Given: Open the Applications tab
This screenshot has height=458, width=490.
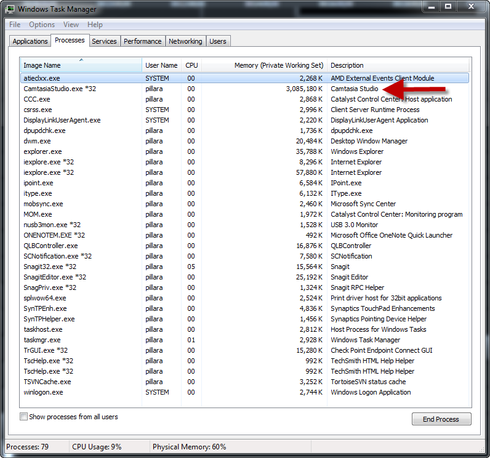Looking at the screenshot, I should pos(30,41).
